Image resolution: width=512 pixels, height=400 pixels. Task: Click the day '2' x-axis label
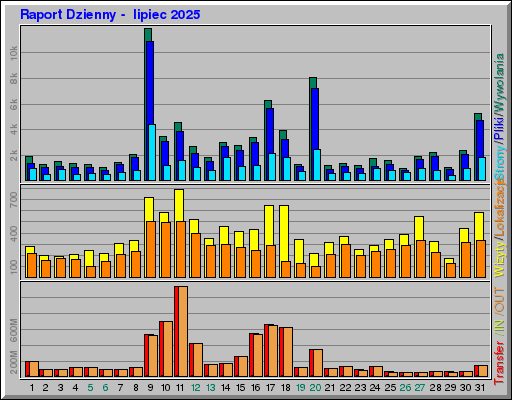[x=45, y=388]
